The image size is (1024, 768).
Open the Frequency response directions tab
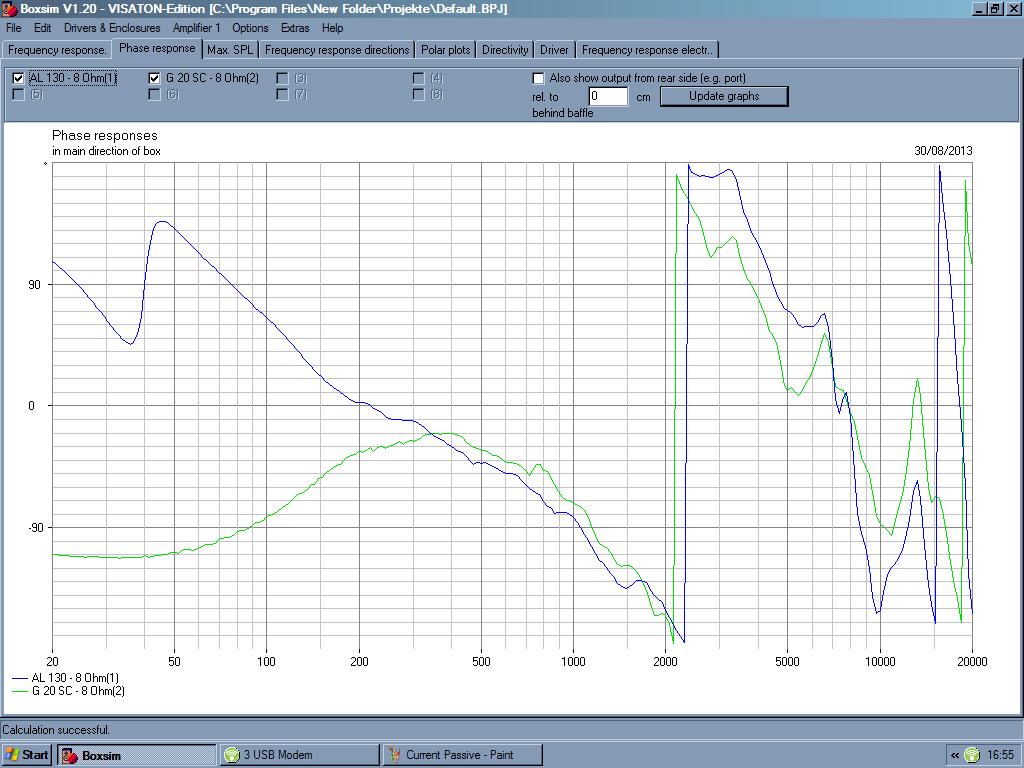coord(337,50)
